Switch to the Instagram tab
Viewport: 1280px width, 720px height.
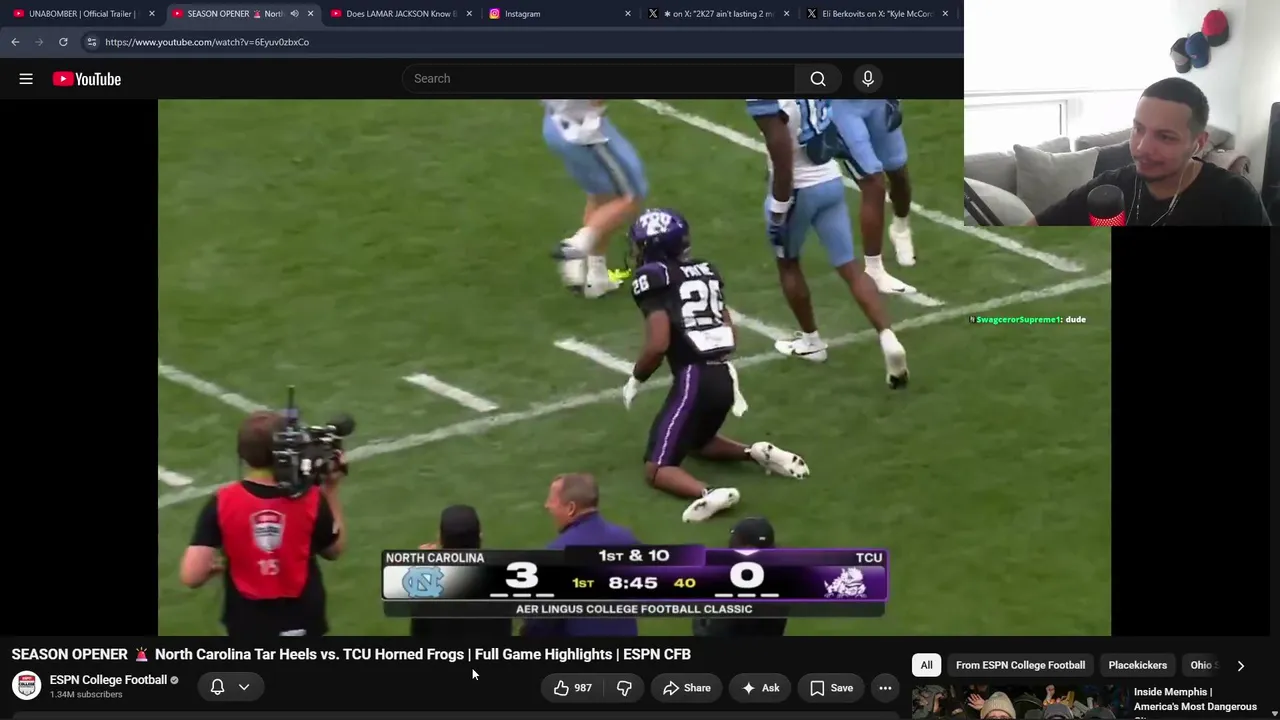558,14
